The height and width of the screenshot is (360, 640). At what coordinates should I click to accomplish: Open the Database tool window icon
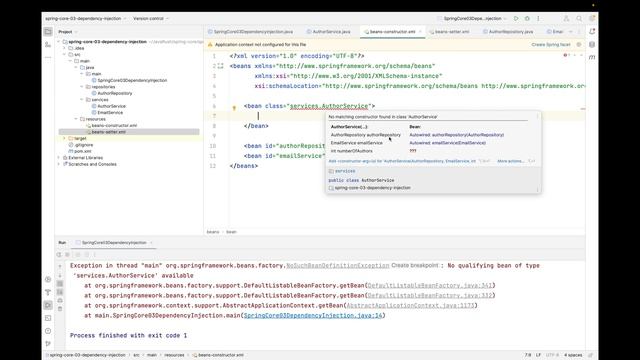click(x=592, y=44)
